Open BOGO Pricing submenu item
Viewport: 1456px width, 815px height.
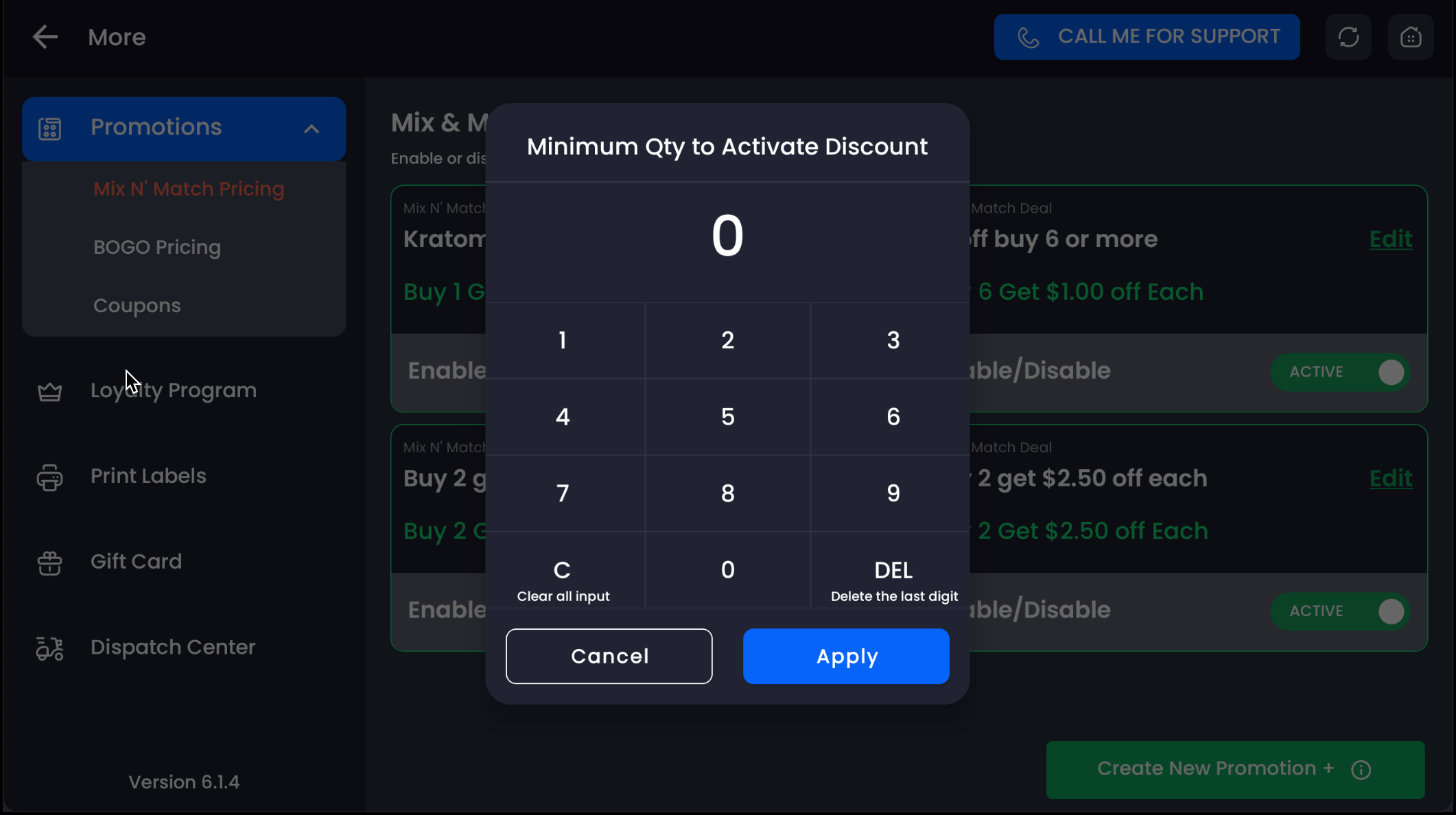(x=157, y=247)
